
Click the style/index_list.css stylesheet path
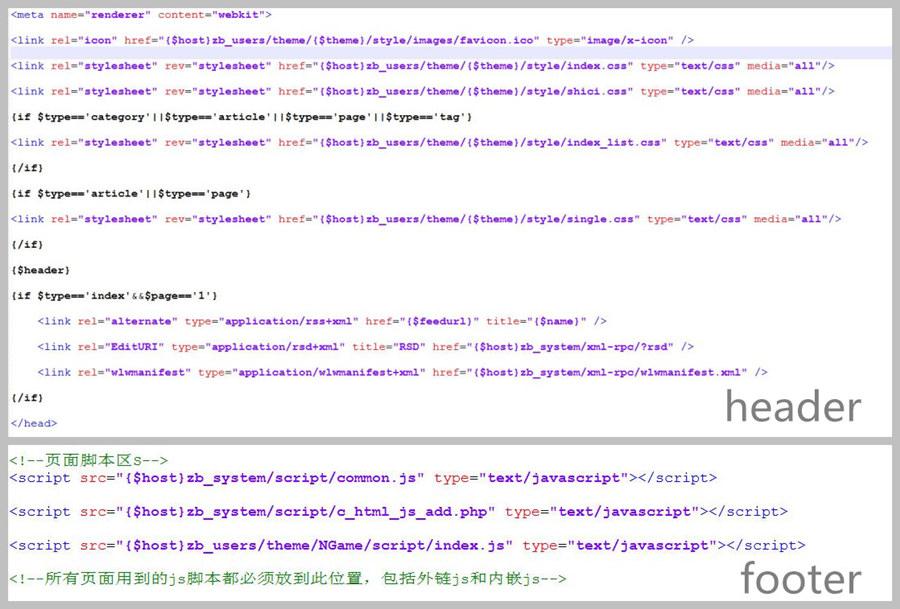490,142
